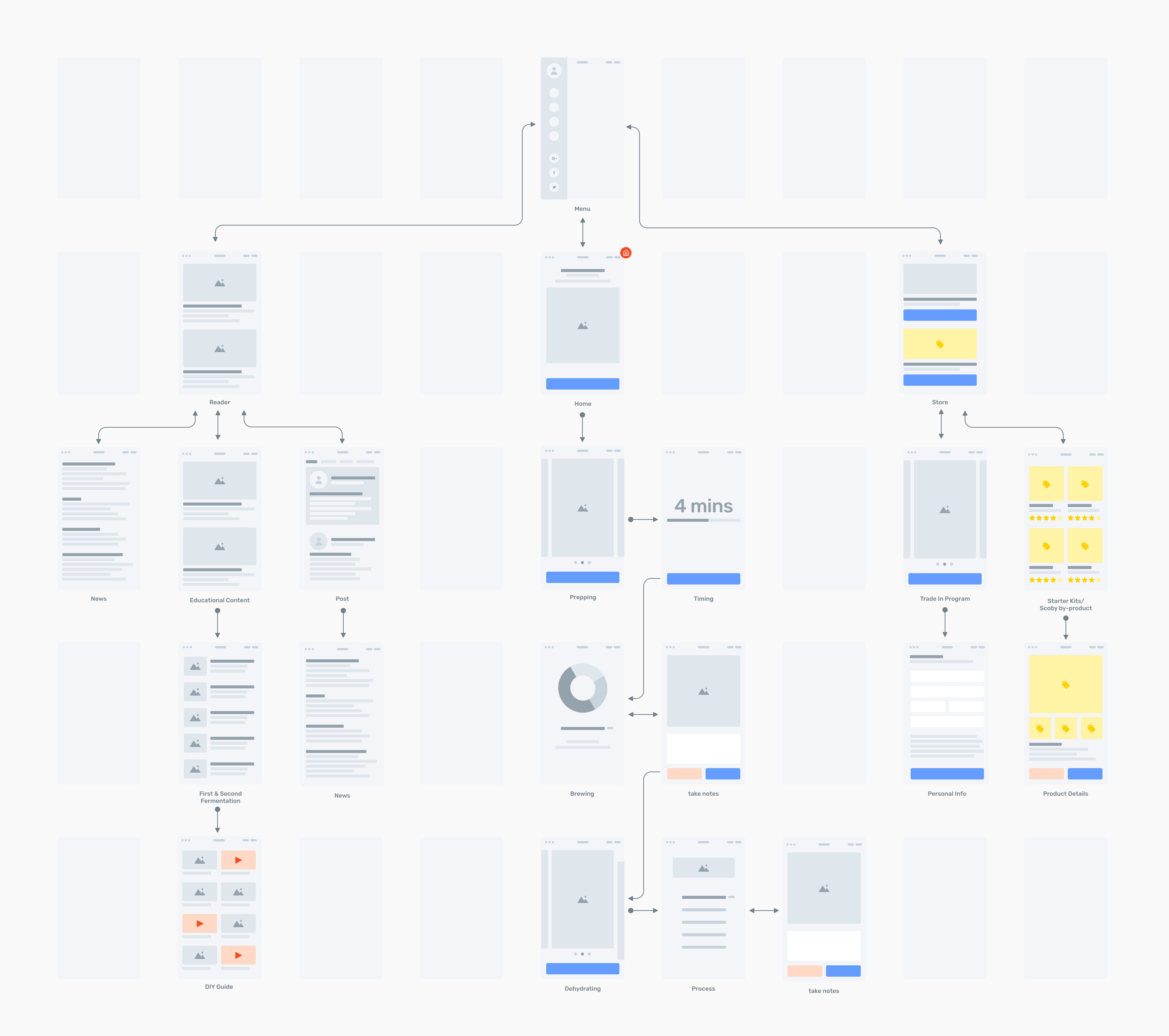This screenshot has height=1036, width=1169.
Task: Play the bottom-right video in DIY Guide
Action: (x=238, y=955)
